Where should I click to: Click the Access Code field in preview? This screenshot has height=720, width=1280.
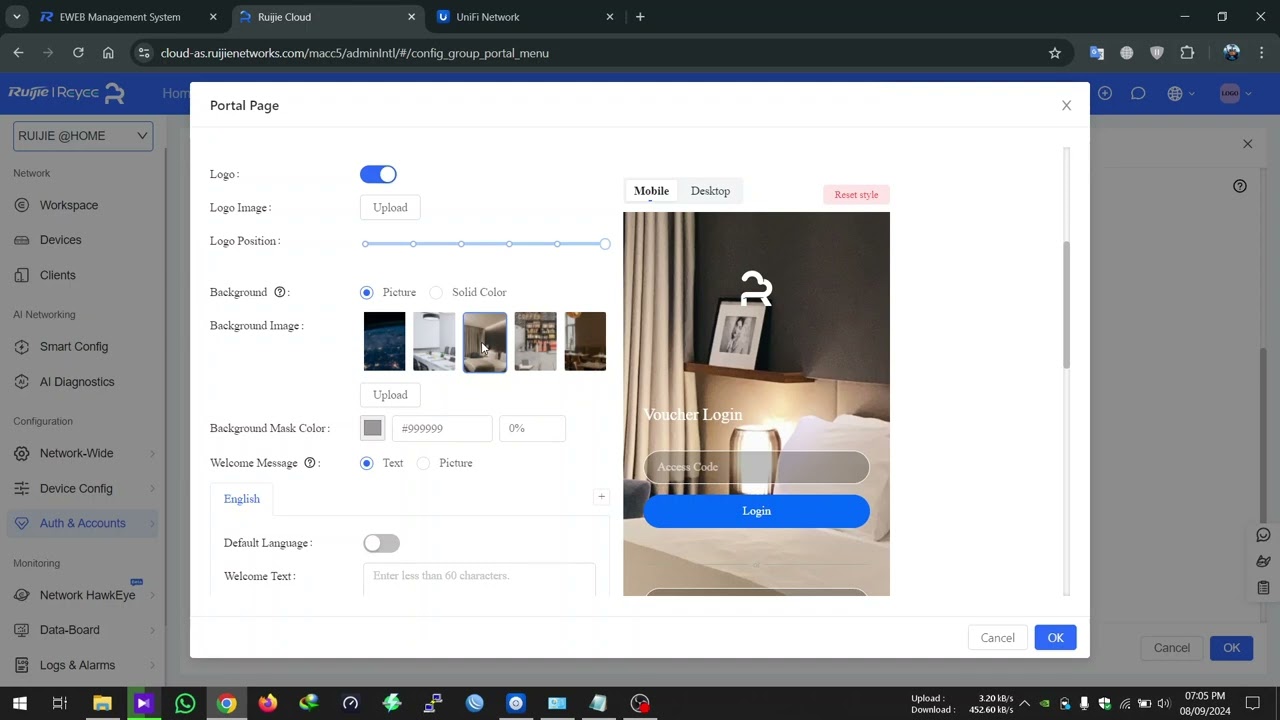click(756, 467)
